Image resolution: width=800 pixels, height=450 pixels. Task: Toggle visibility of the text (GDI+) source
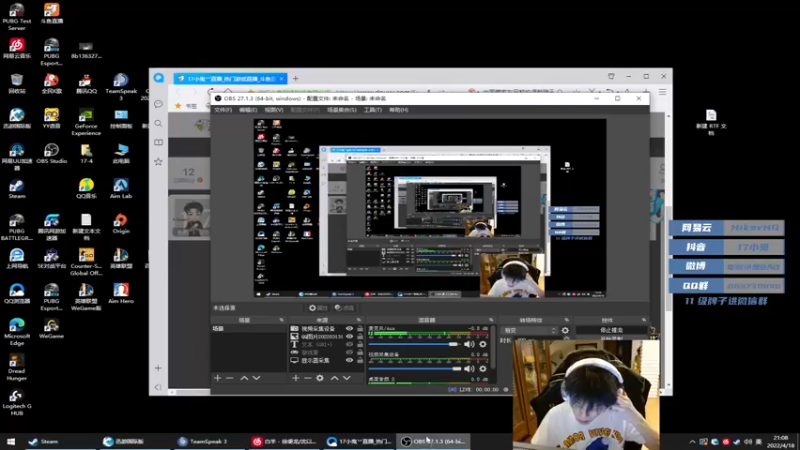pyautogui.click(x=349, y=344)
